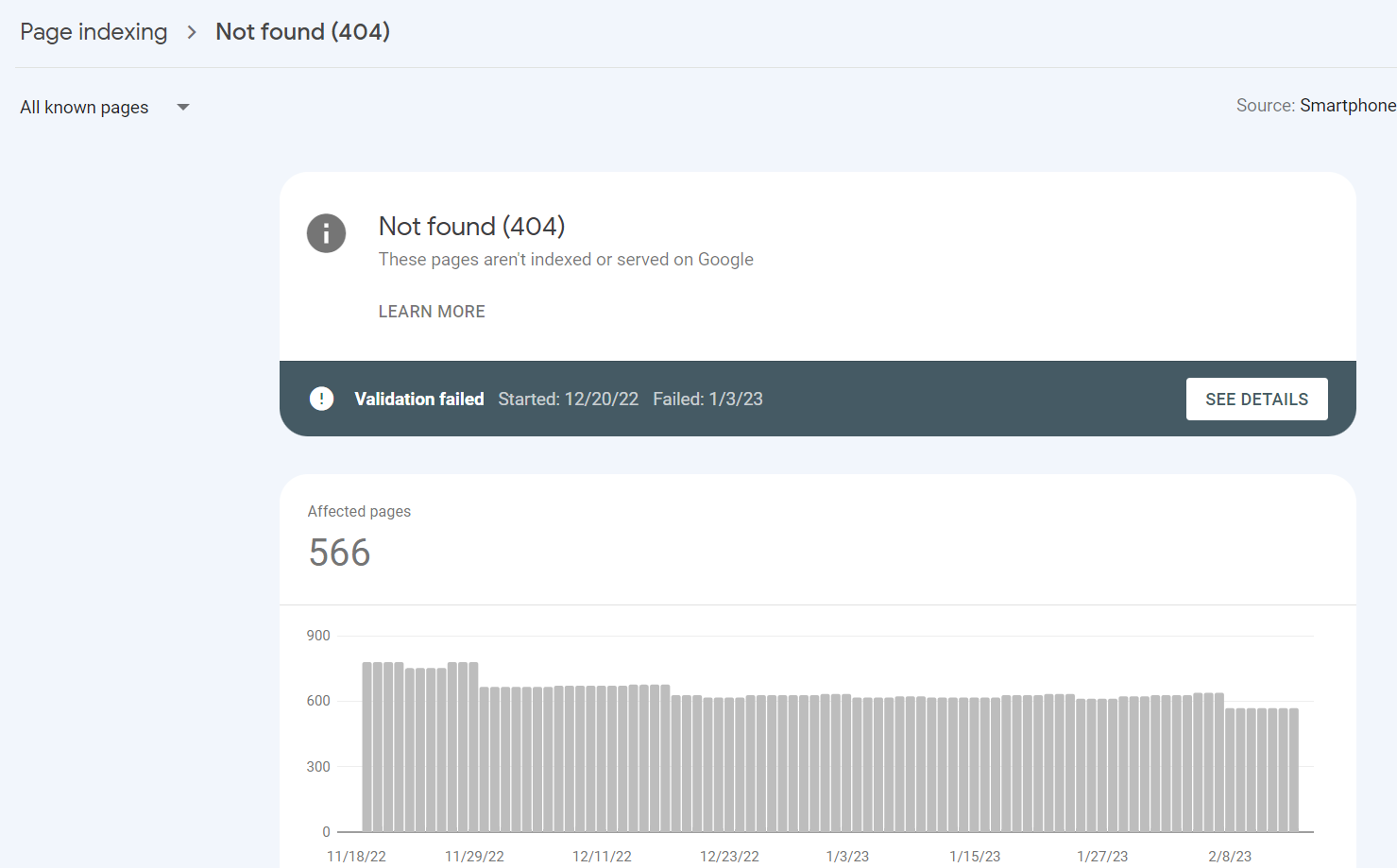This screenshot has width=1397, height=868.
Task: Click the Affected pages count 566
Action: [x=340, y=553]
